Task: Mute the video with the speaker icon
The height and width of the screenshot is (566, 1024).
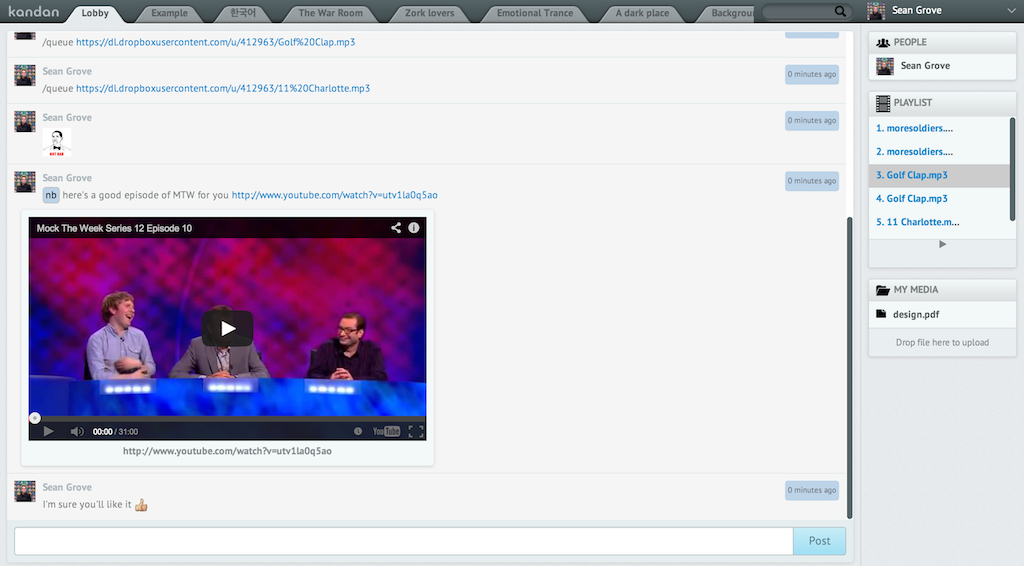Action: [77, 432]
